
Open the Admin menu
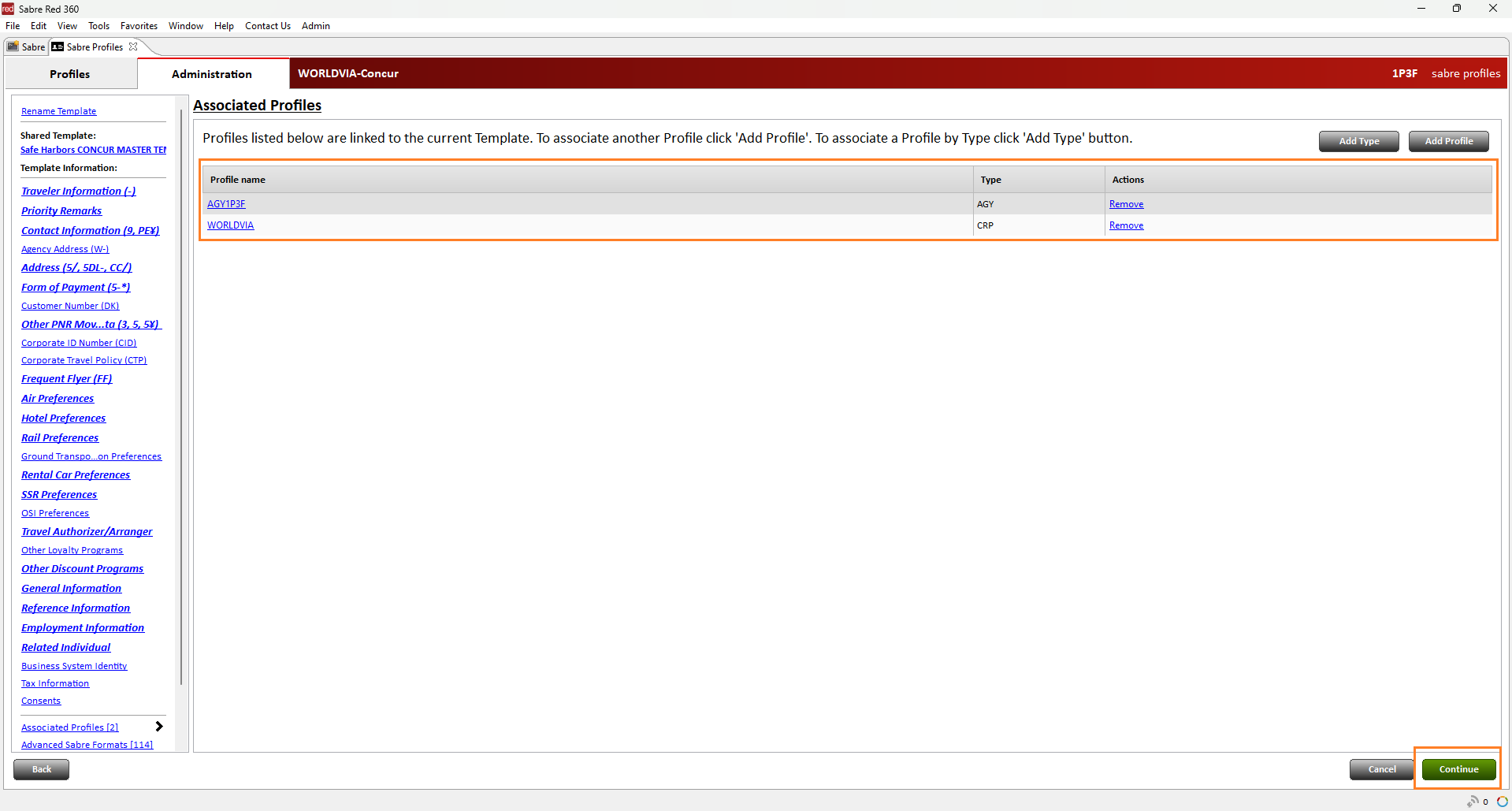click(316, 26)
